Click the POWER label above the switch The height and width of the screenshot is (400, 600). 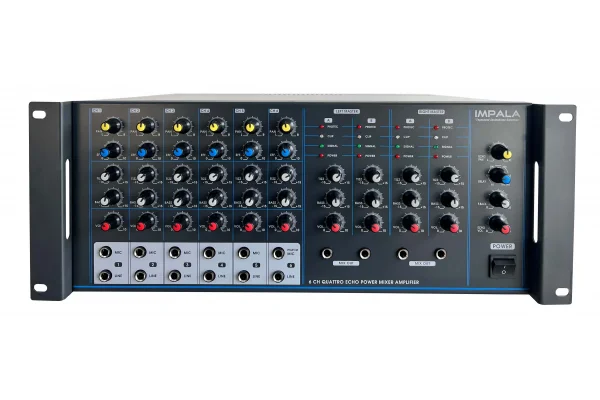click(502, 247)
